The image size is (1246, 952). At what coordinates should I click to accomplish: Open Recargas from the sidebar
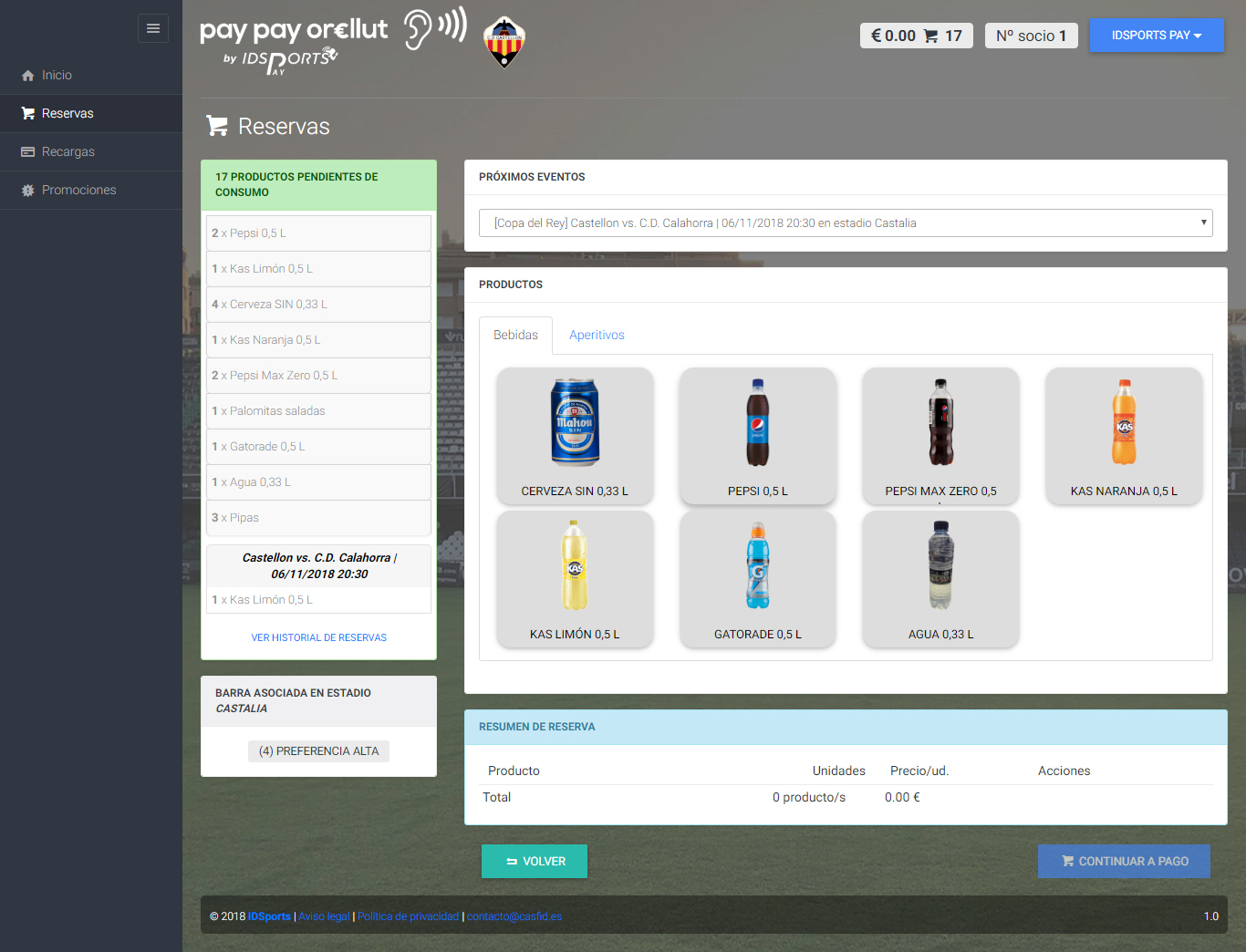pos(68,151)
